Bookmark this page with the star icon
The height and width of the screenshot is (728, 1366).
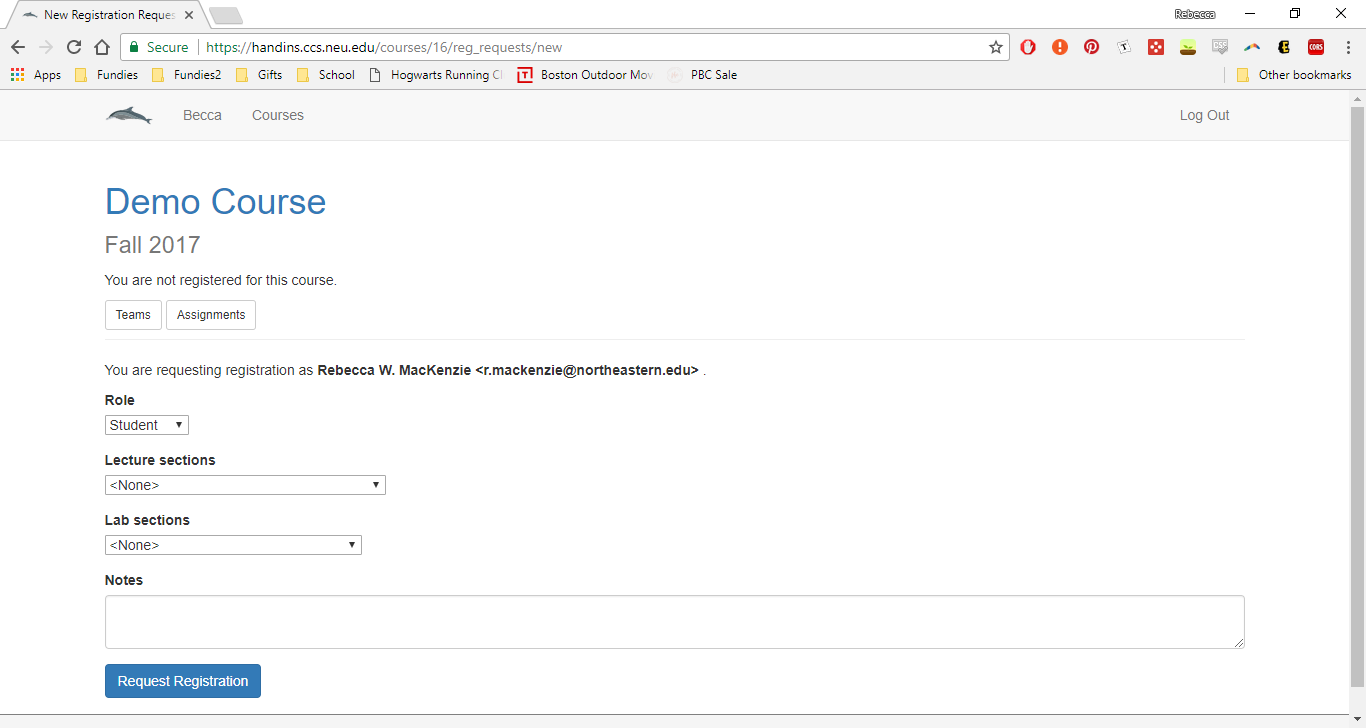tap(995, 47)
